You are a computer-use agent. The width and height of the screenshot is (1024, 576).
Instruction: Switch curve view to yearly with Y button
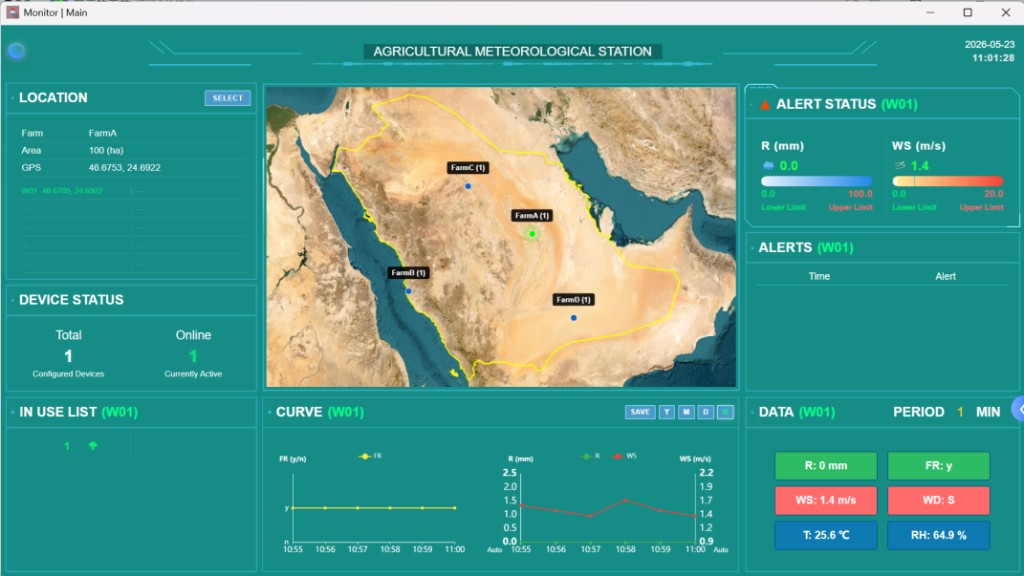(x=666, y=412)
